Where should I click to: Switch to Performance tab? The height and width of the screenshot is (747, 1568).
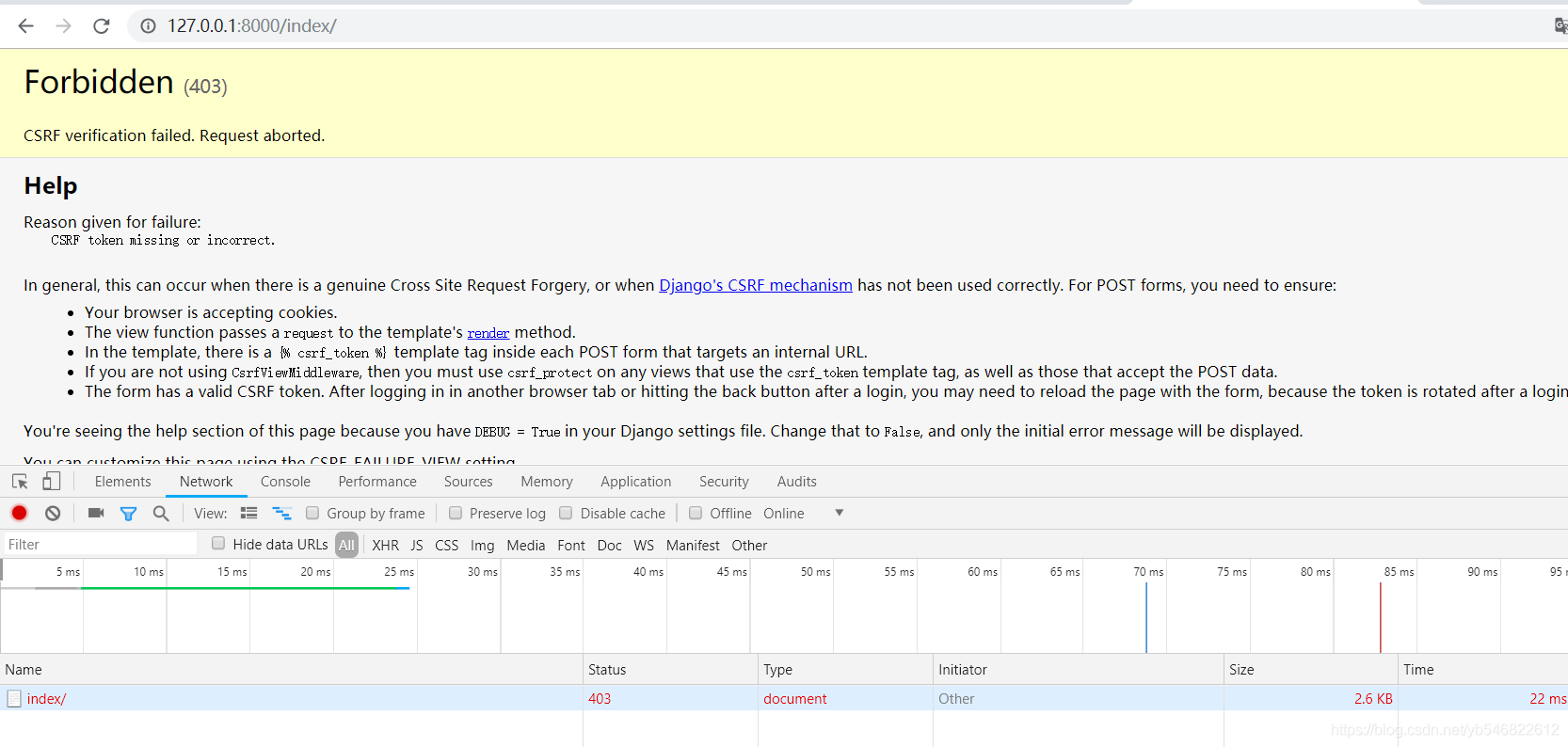point(377,482)
